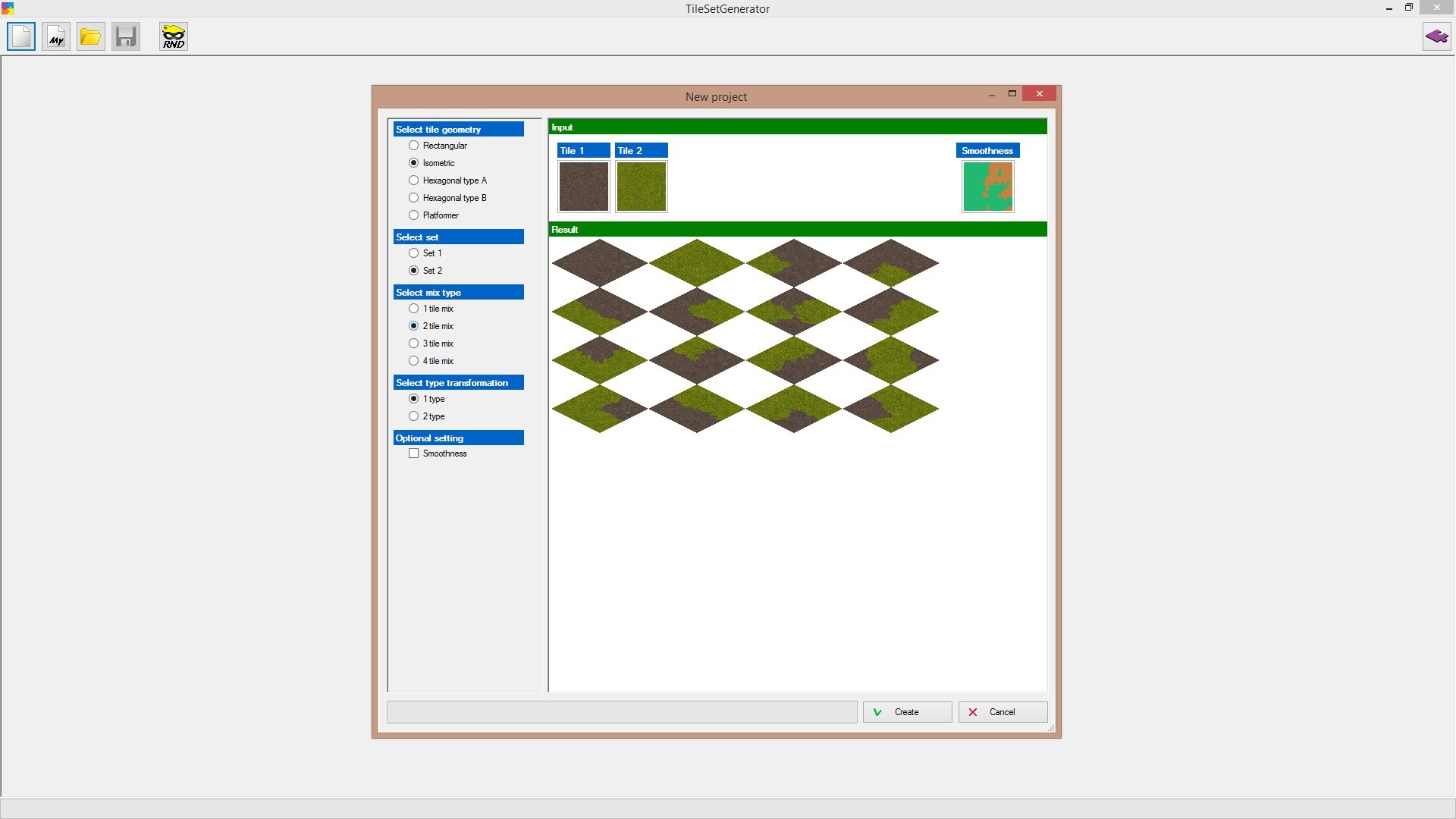Select Rectangular tile geometry
The height and width of the screenshot is (819, 1456).
pos(414,146)
